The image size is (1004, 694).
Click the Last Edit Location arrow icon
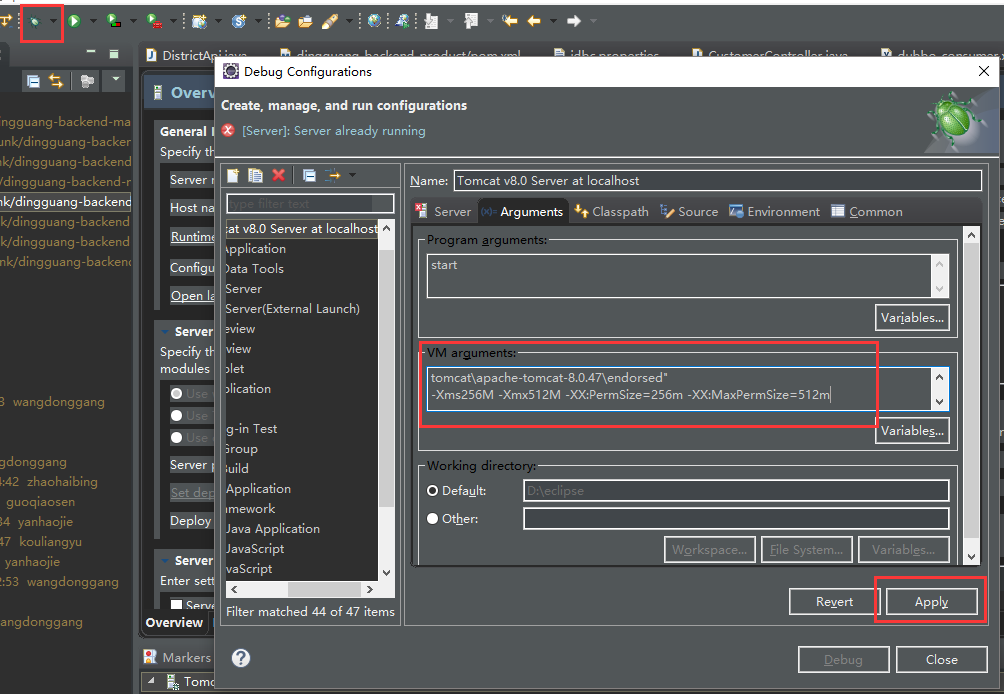coord(510,21)
